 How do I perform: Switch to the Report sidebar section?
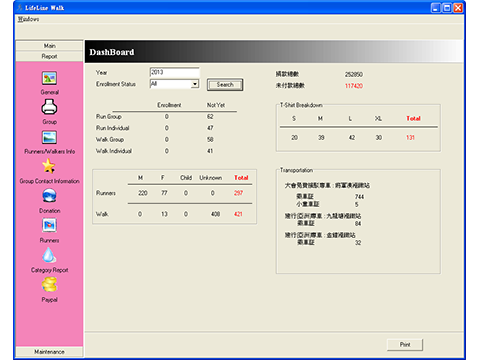coord(49,56)
